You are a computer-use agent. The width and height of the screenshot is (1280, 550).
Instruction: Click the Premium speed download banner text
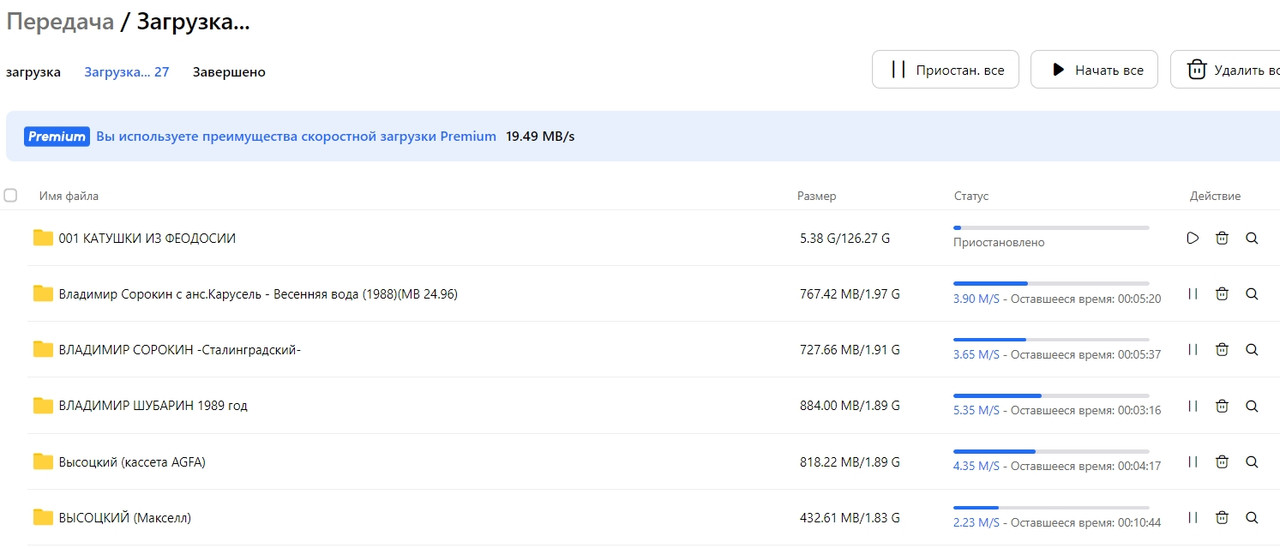pyautogui.click(x=296, y=137)
